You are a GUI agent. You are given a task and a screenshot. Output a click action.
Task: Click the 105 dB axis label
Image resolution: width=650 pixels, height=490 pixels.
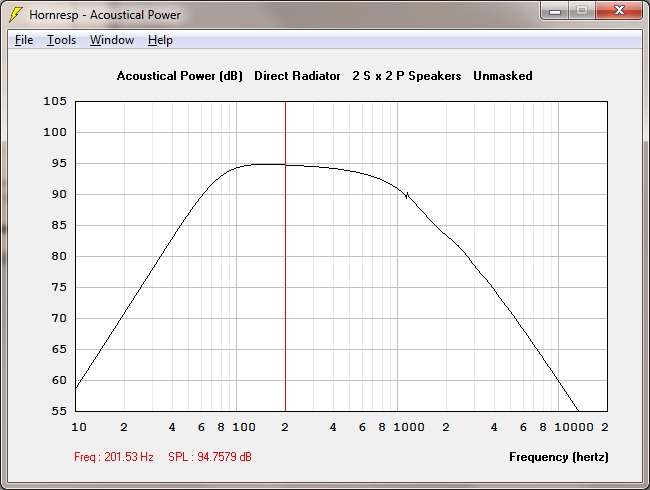[x=55, y=101]
